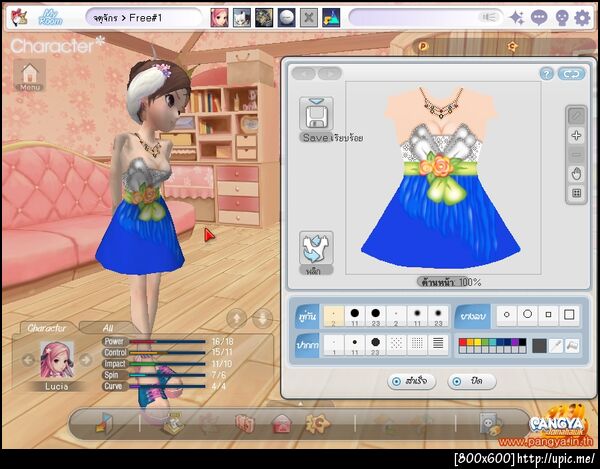Select the sparse dot pattern pen
Image resolution: width=600 pixels, height=469 pixels.
[396, 345]
